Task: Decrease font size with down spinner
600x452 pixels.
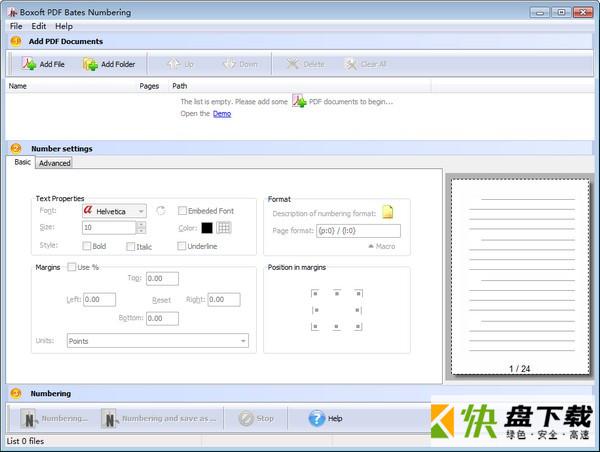Action: 141,231
